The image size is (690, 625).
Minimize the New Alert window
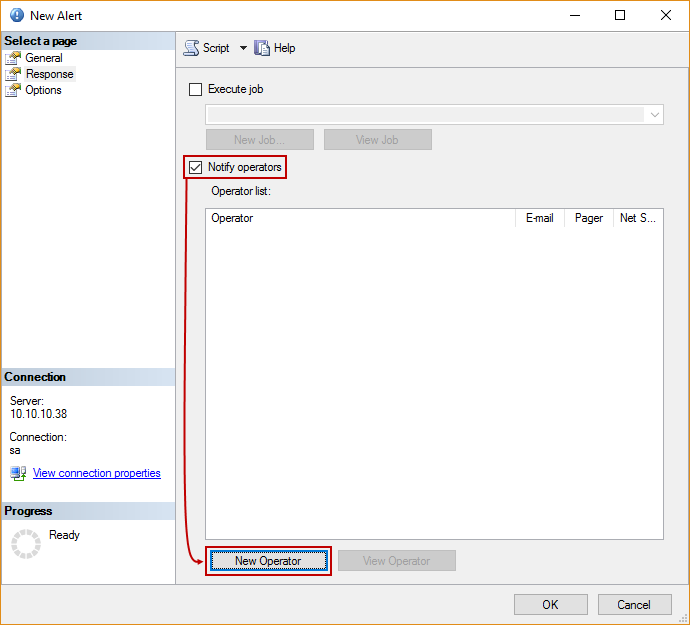point(575,15)
